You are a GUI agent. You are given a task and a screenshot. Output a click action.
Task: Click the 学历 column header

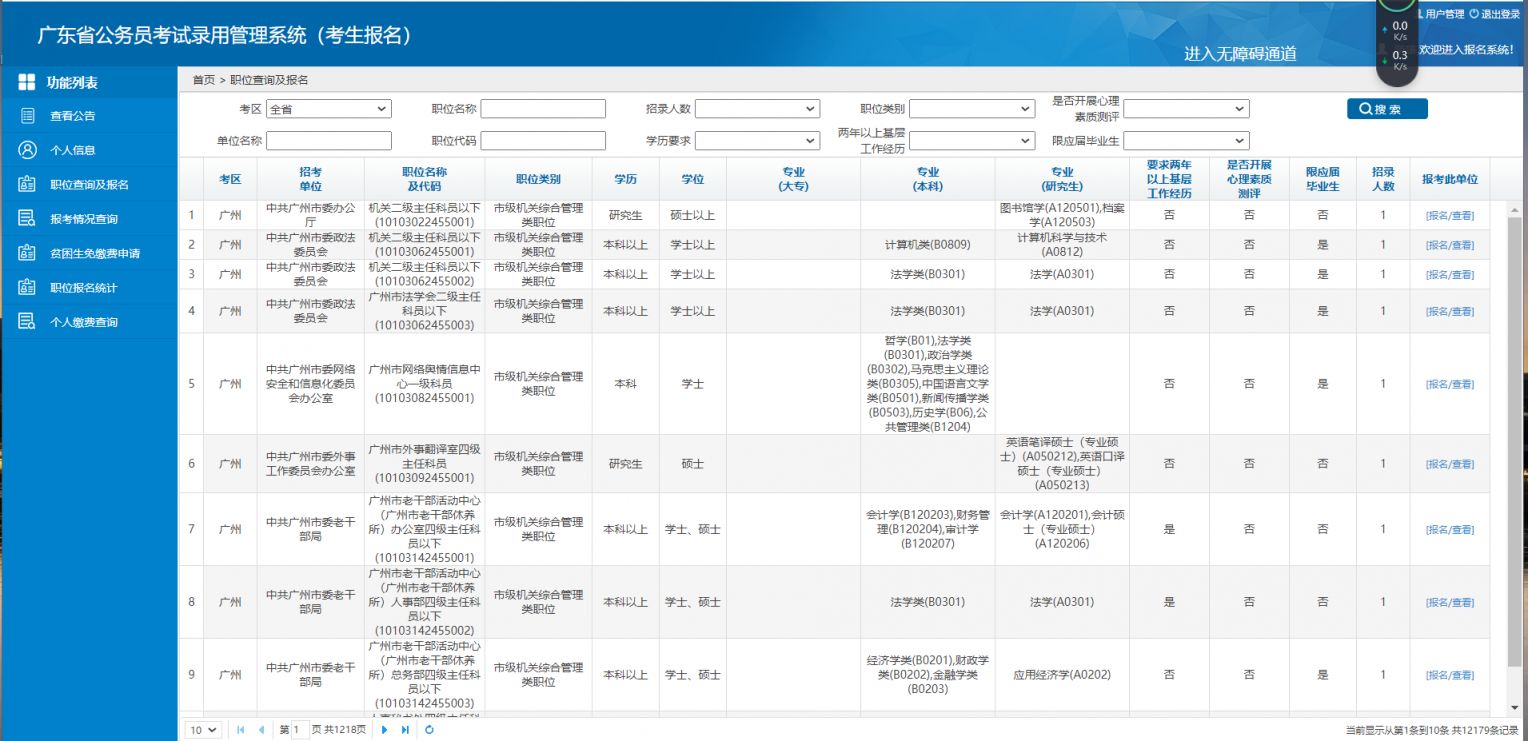click(625, 179)
